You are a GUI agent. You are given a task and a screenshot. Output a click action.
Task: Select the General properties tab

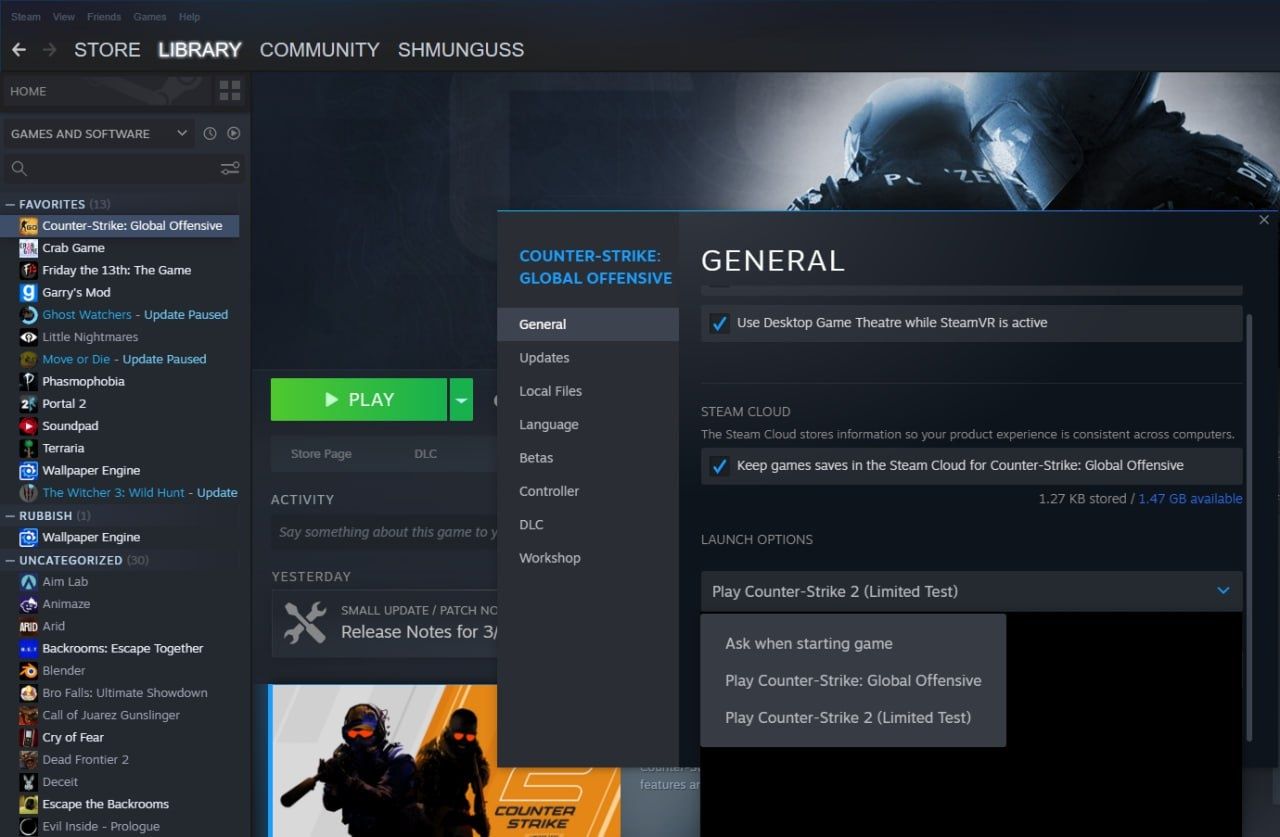[588, 324]
